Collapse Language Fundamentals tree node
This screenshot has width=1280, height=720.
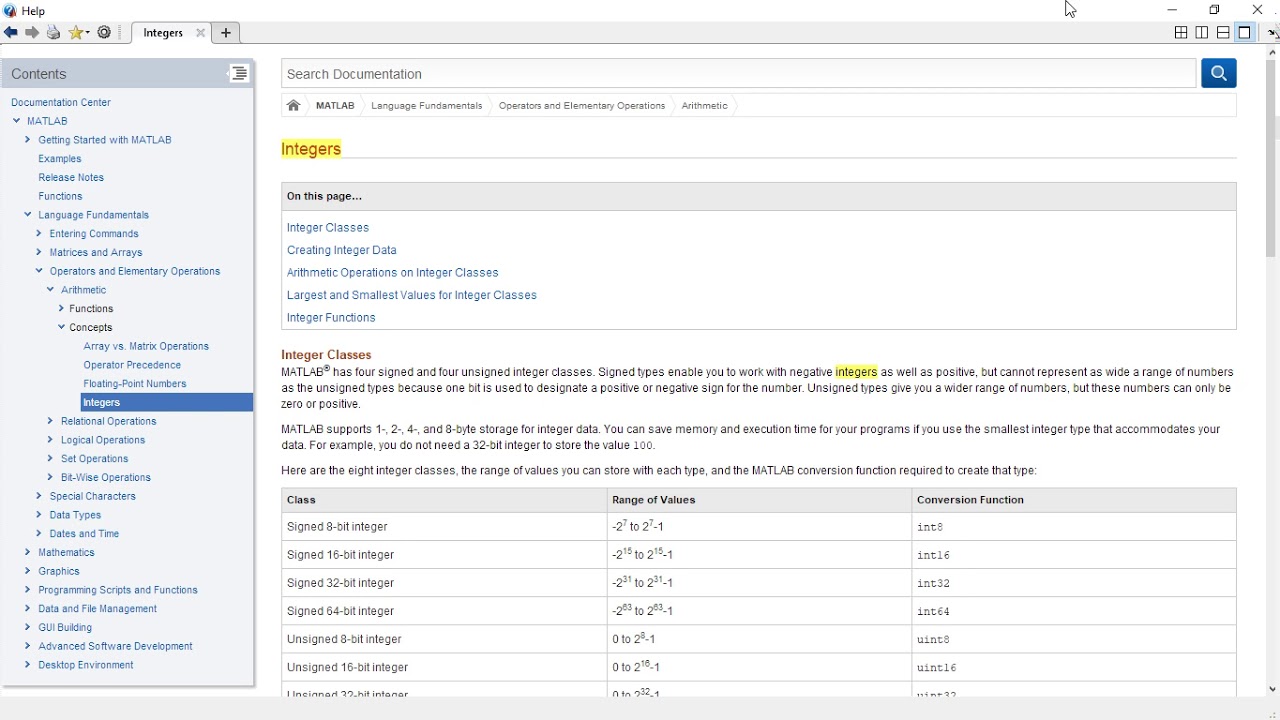[28, 215]
